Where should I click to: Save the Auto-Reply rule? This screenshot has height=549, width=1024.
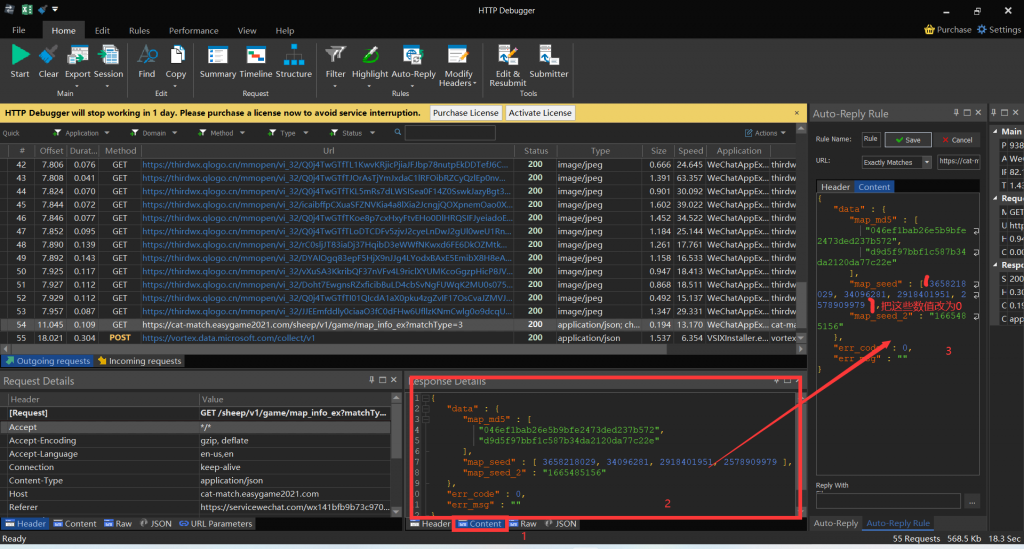pyautogui.click(x=910, y=140)
